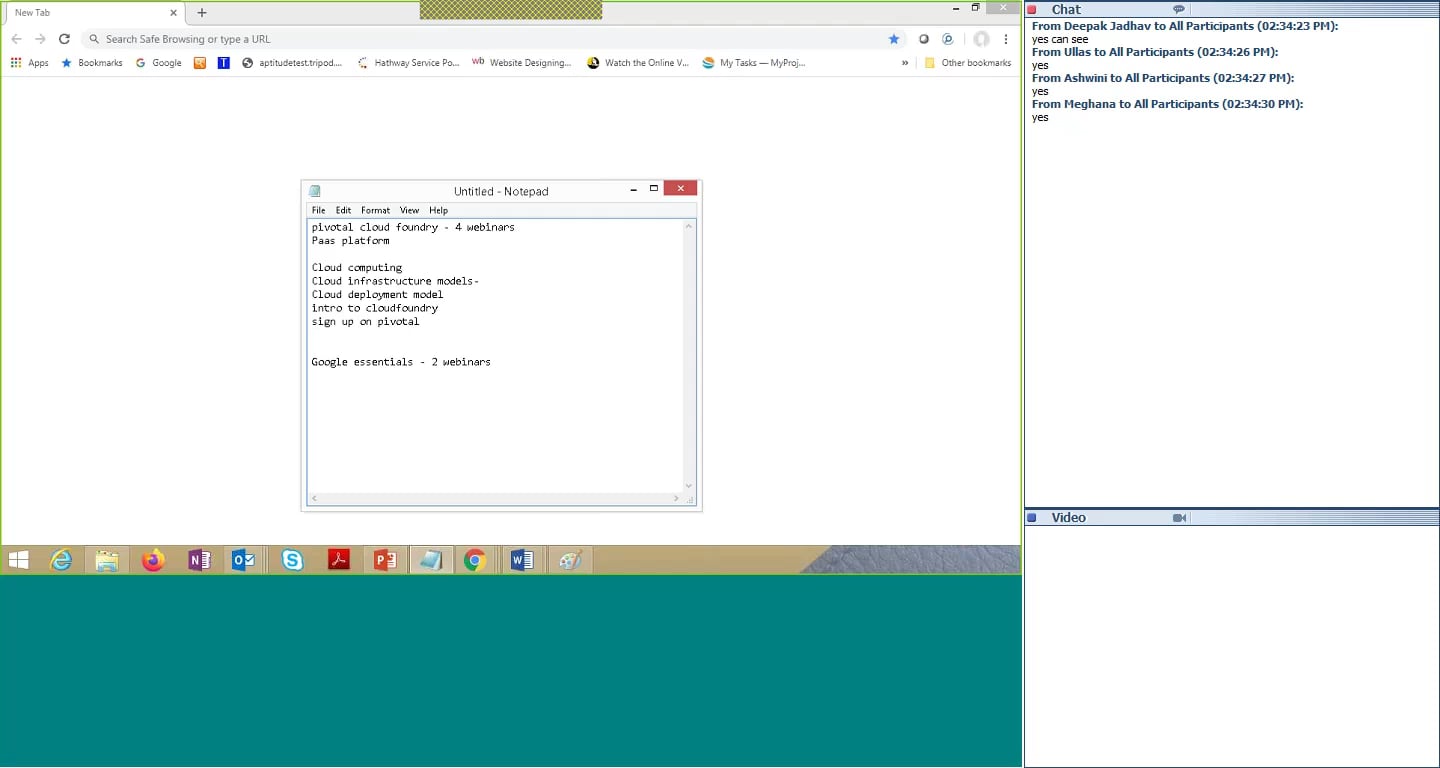Launch Internet Explorer from taskbar
Image resolution: width=1440 pixels, height=768 pixels.
[x=61, y=561]
